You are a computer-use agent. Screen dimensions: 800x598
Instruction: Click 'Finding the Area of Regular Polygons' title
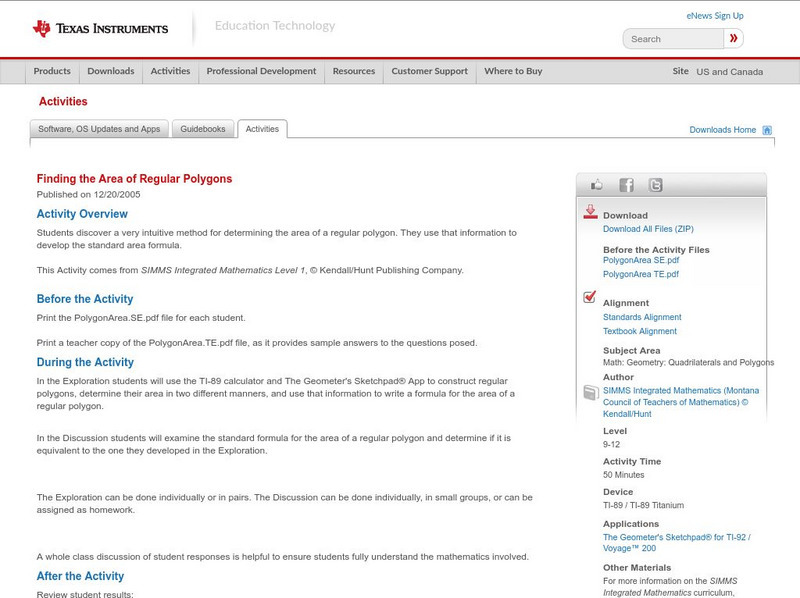(134, 179)
